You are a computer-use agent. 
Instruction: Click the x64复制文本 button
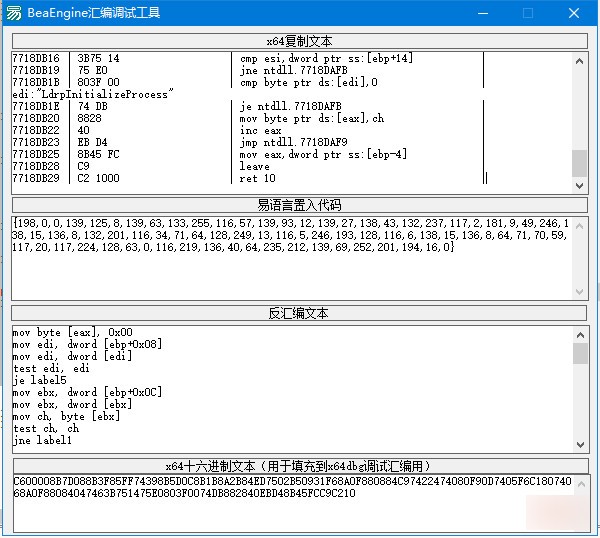tap(300, 41)
